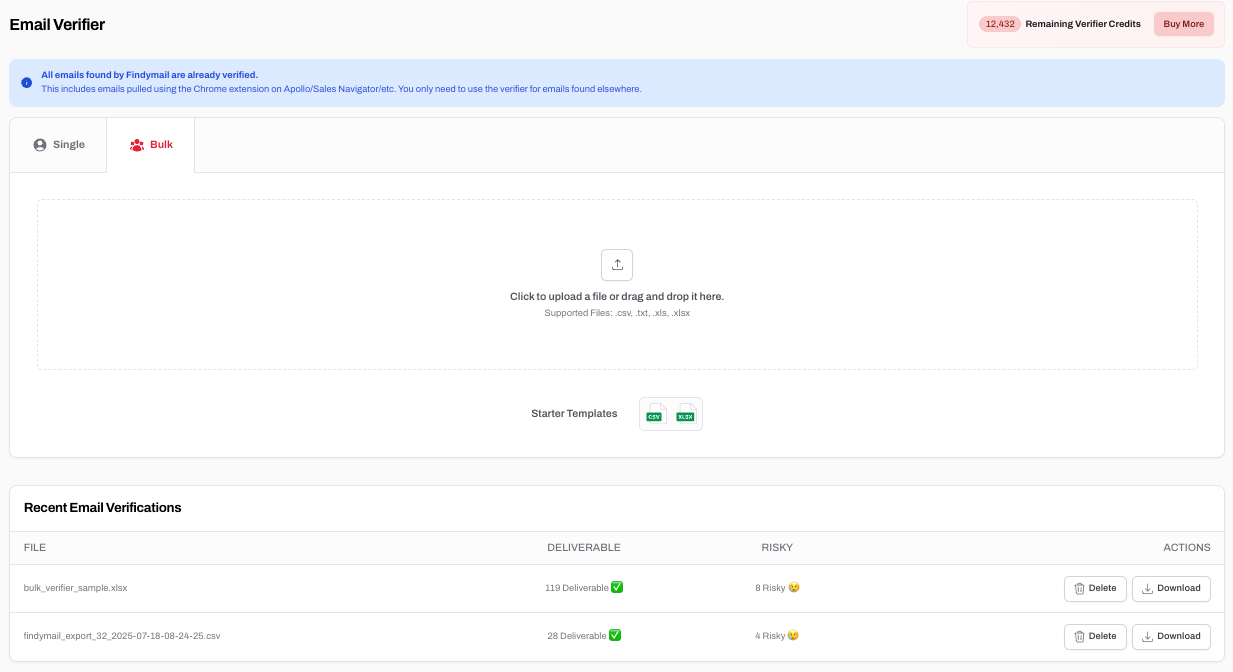Delete the findymail_export CSV verification
The height and width of the screenshot is (672, 1233).
[x=1095, y=636]
